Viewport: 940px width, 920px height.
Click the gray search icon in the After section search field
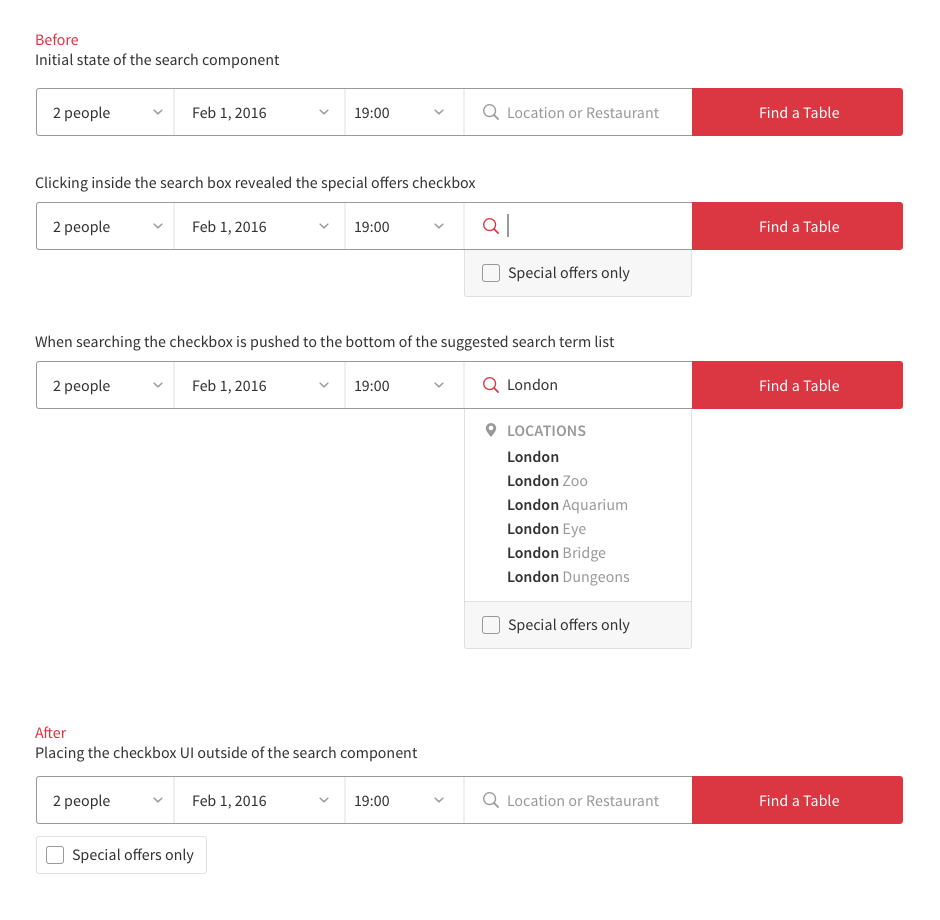point(490,800)
